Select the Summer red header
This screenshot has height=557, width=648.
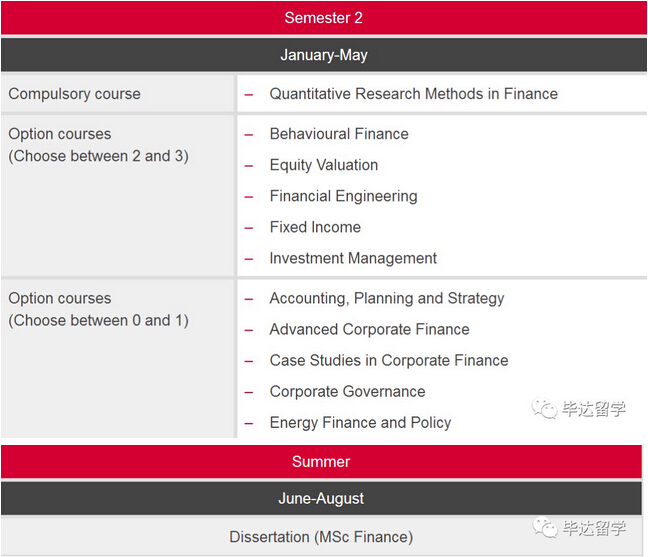point(321,462)
